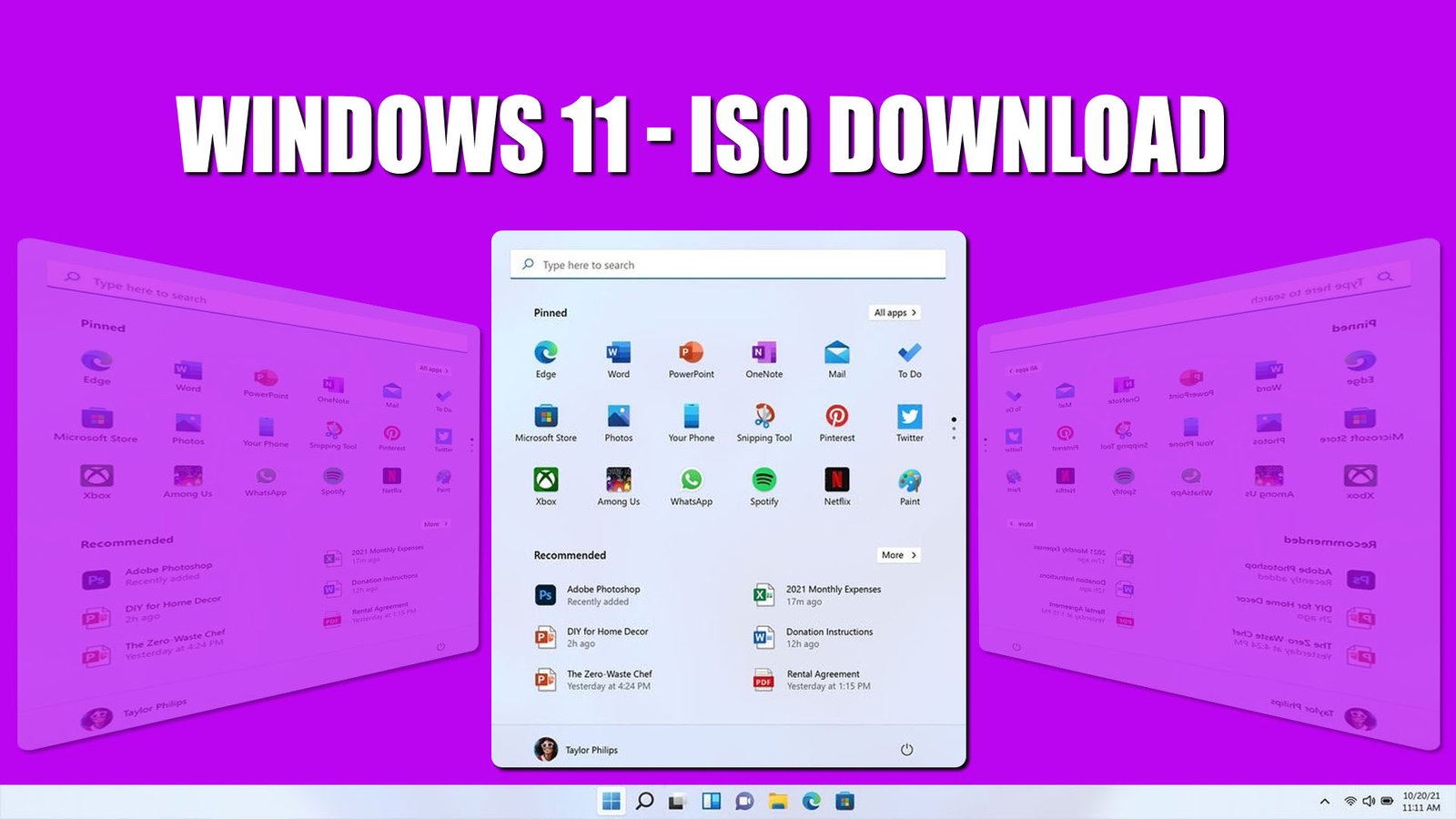The image size is (1456, 819).
Task: Launch Word from center Start menu pinned grid
Action: 619,359
